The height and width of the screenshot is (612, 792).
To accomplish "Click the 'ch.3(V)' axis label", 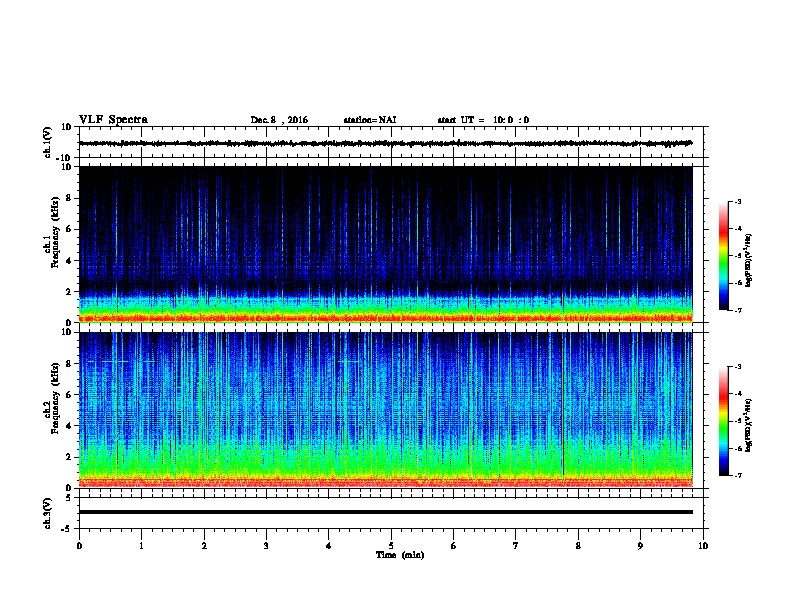I will click(x=48, y=513).
